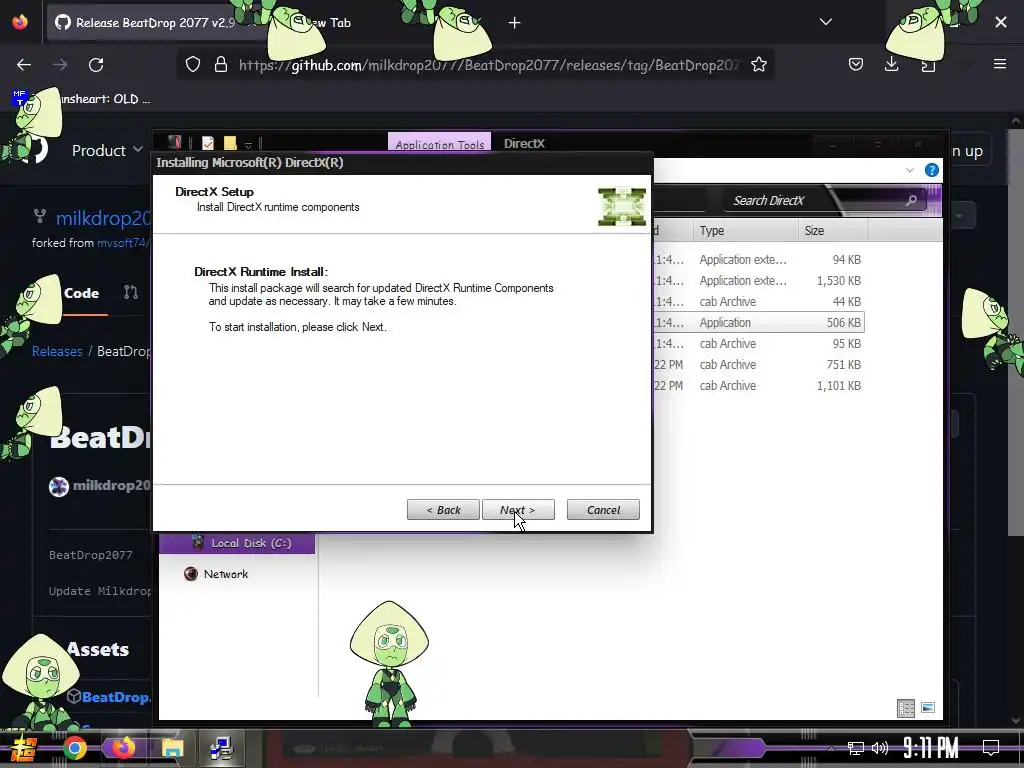
Task: Select the 1,530 KB Application extension row
Action: click(x=759, y=281)
